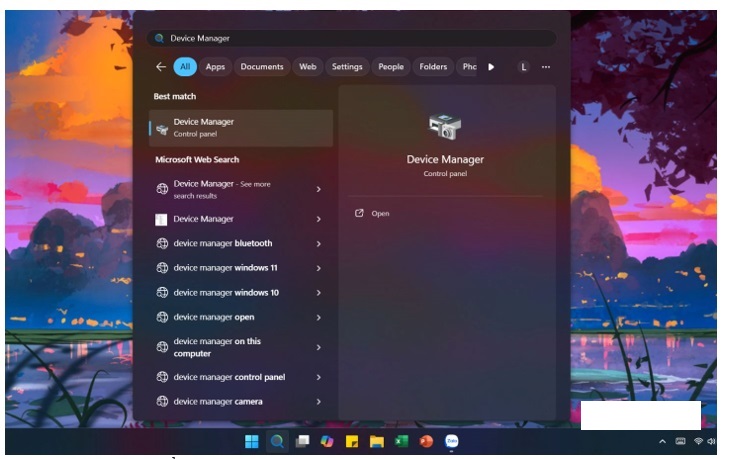732x459 pixels.
Task: Click web search icon beside 'device manager camera'
Action: [x=162, y=402]
